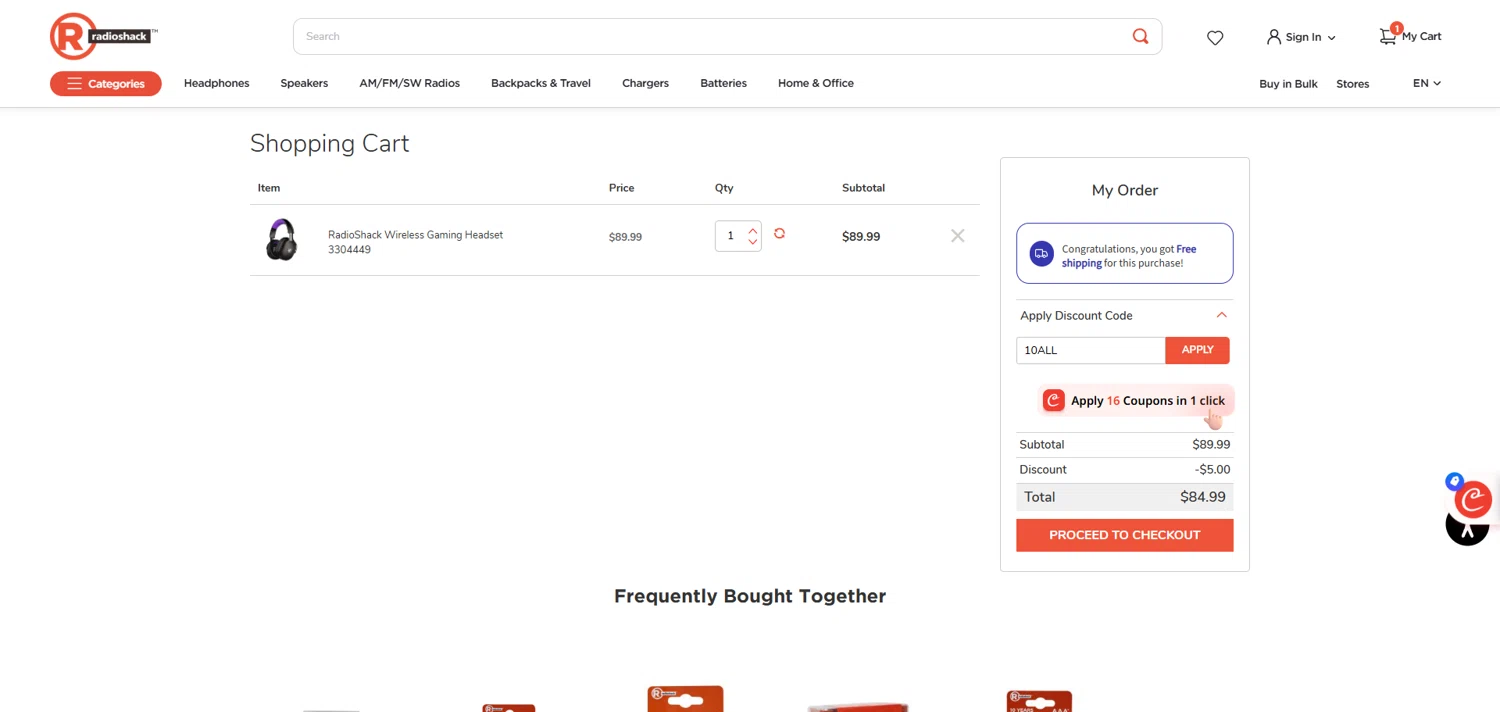This screenshot has width=1500, height=712.
Task: Decrease headset quantity with down arrow
Action: [753, 242]
